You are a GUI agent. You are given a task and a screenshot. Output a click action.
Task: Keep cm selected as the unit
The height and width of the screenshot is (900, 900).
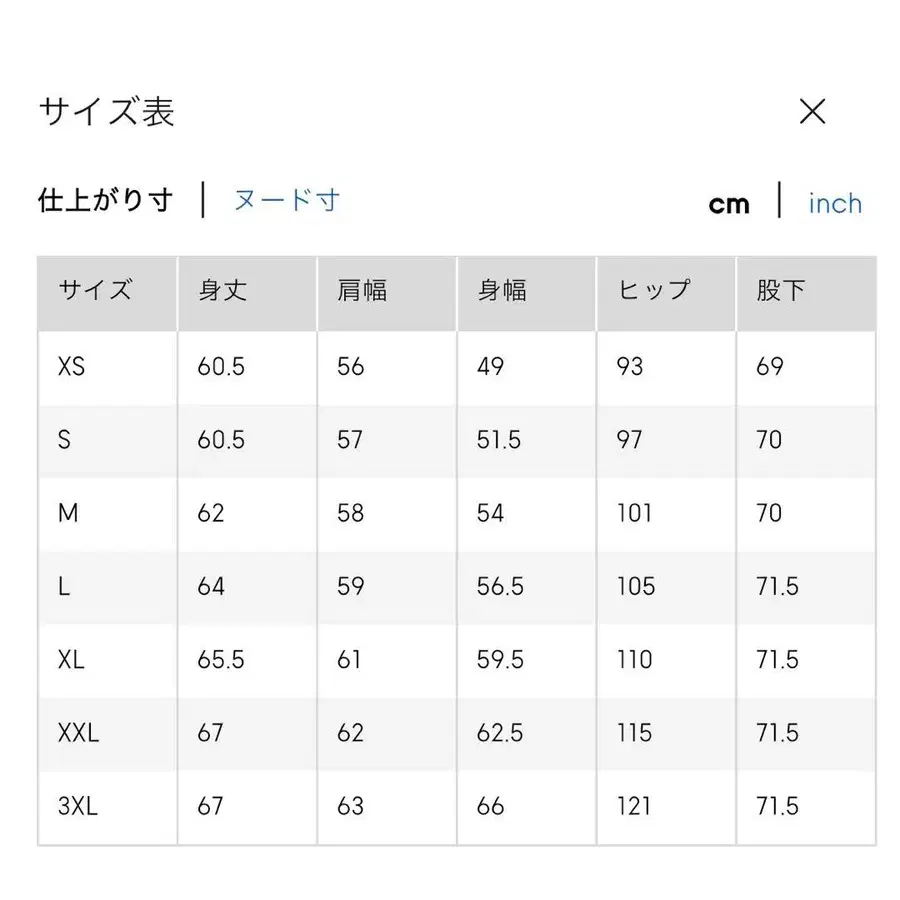tap(729, 203)
